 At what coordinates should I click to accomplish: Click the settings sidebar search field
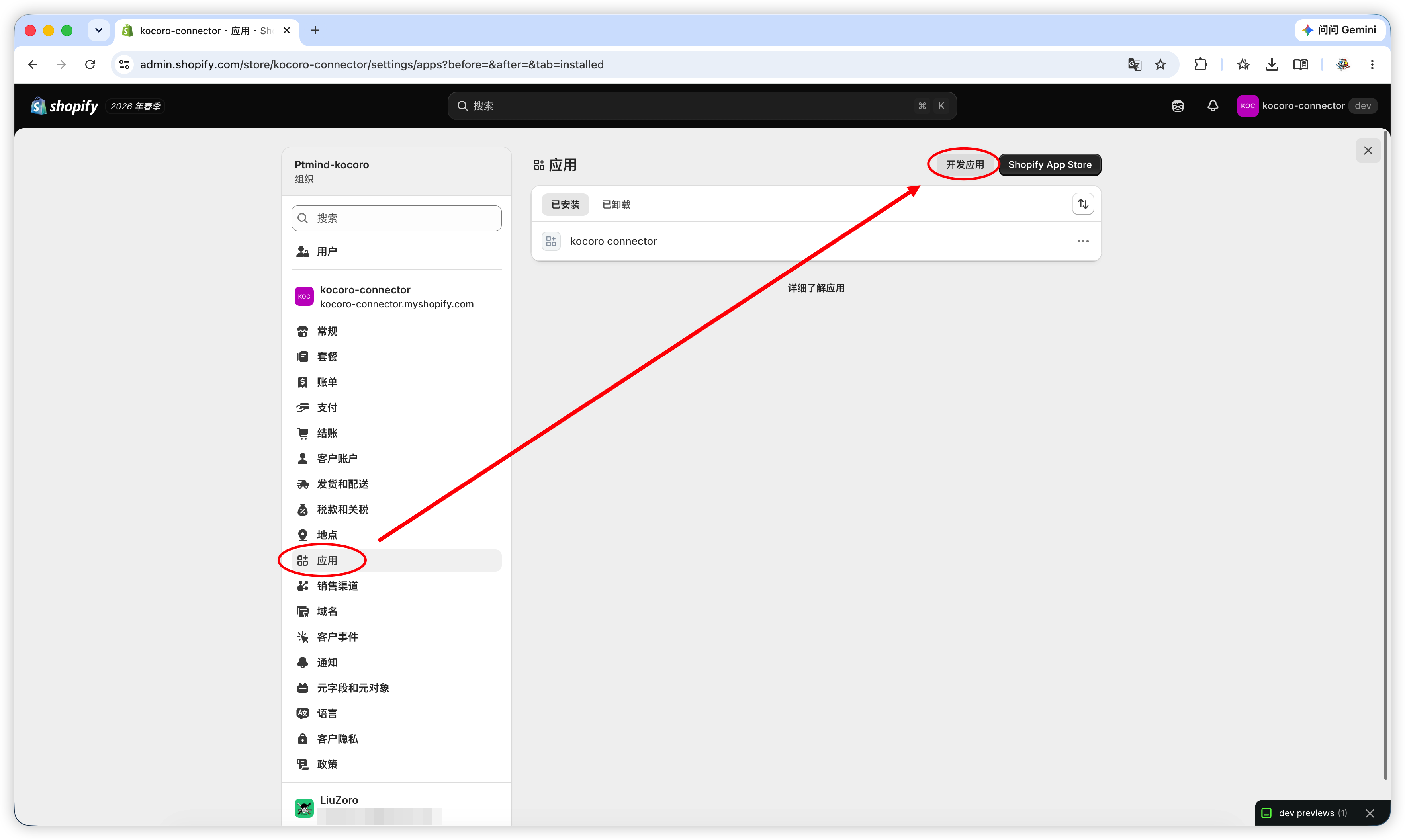396,218
